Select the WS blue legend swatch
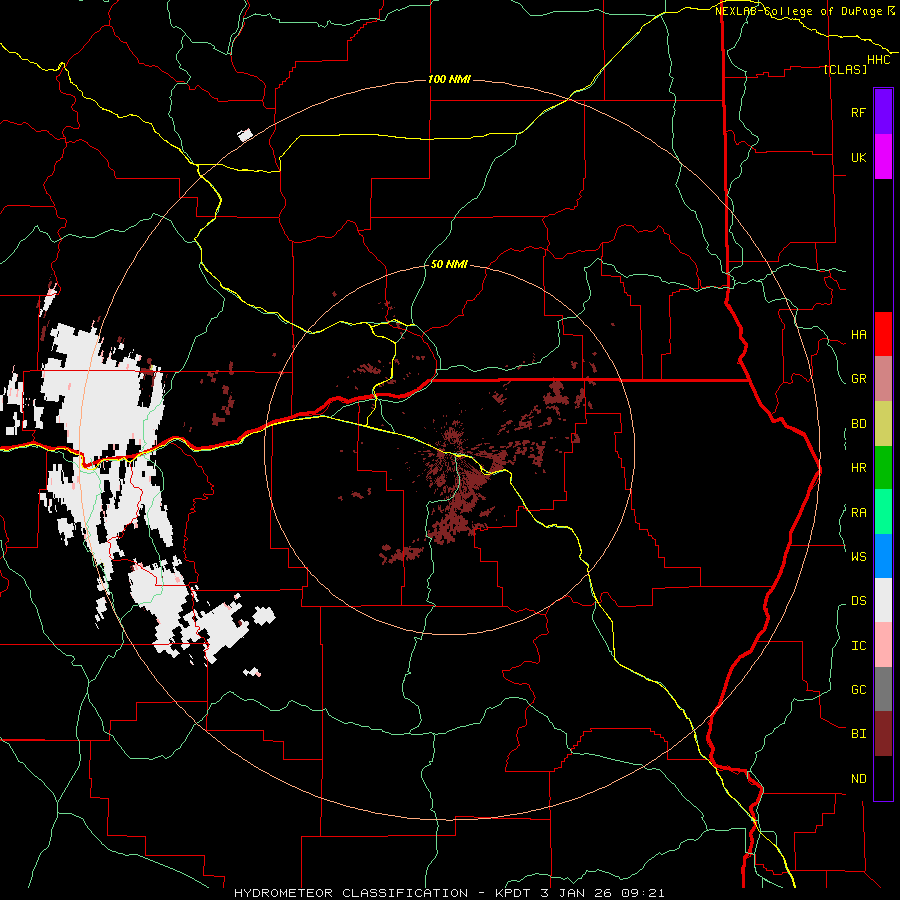Viewport: 900px width, 900px height. coord(883,556)
